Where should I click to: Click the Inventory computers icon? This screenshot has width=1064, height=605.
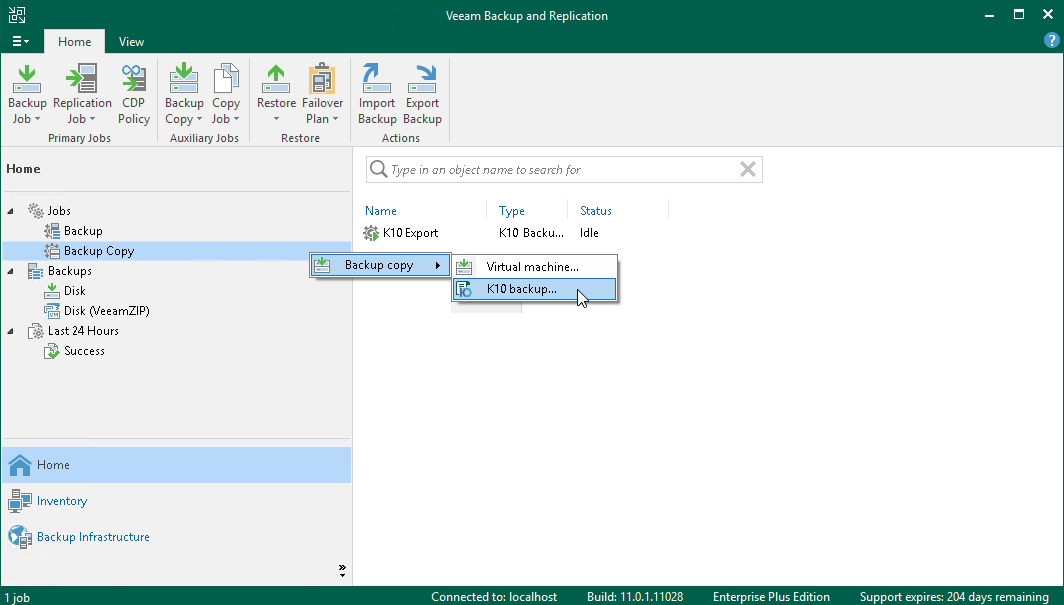pos(20,501)
